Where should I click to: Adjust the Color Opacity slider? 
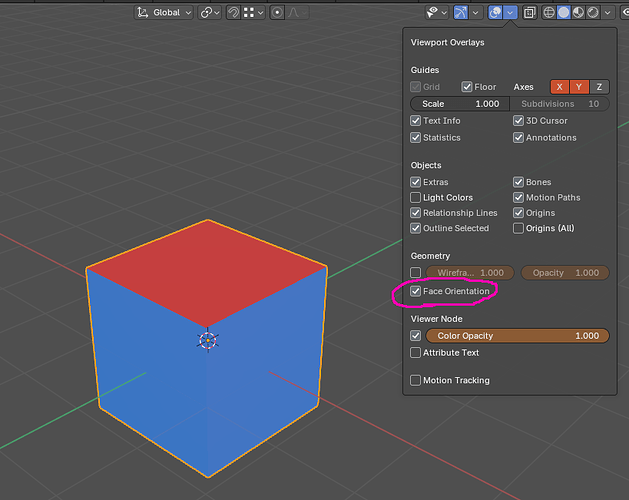[517, 336]
